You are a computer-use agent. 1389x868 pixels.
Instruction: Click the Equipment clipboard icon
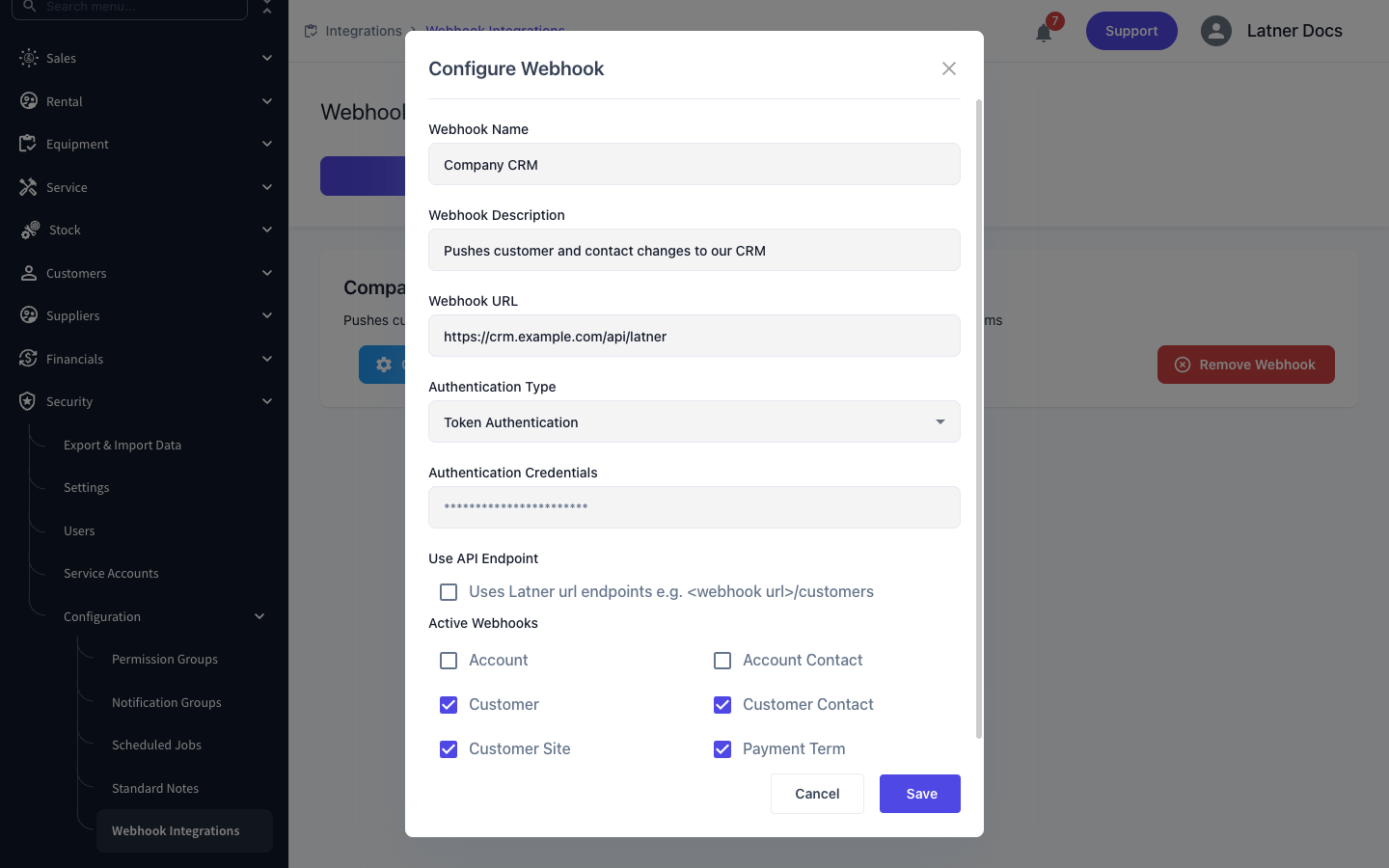point(28,144)
